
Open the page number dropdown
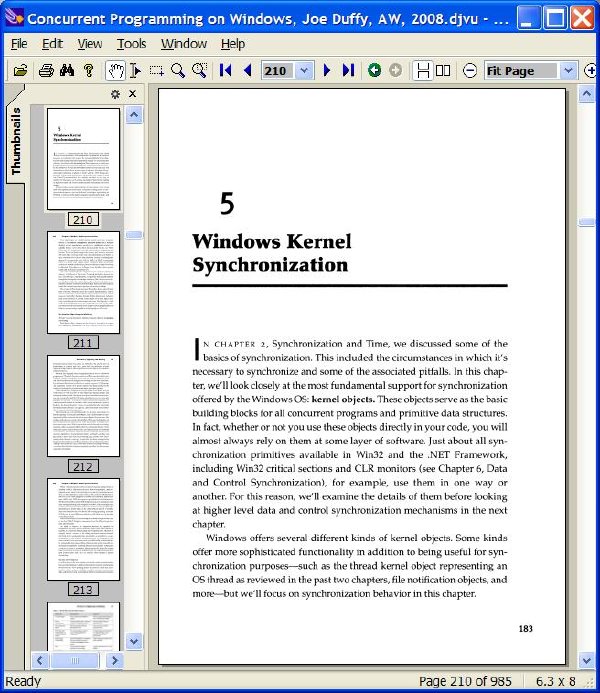click(304, 71)
